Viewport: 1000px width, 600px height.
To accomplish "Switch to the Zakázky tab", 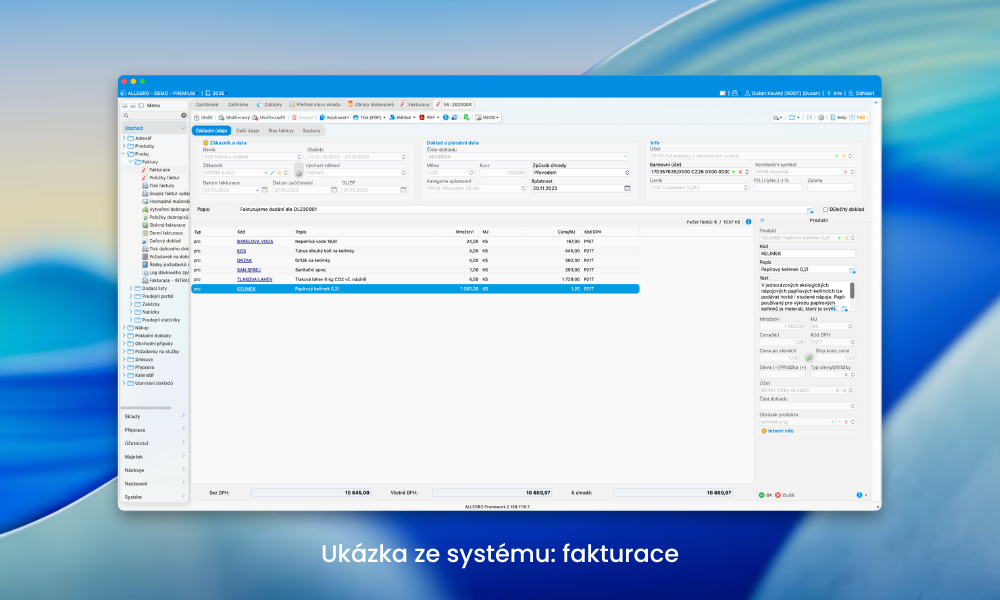I will point(269,105).
